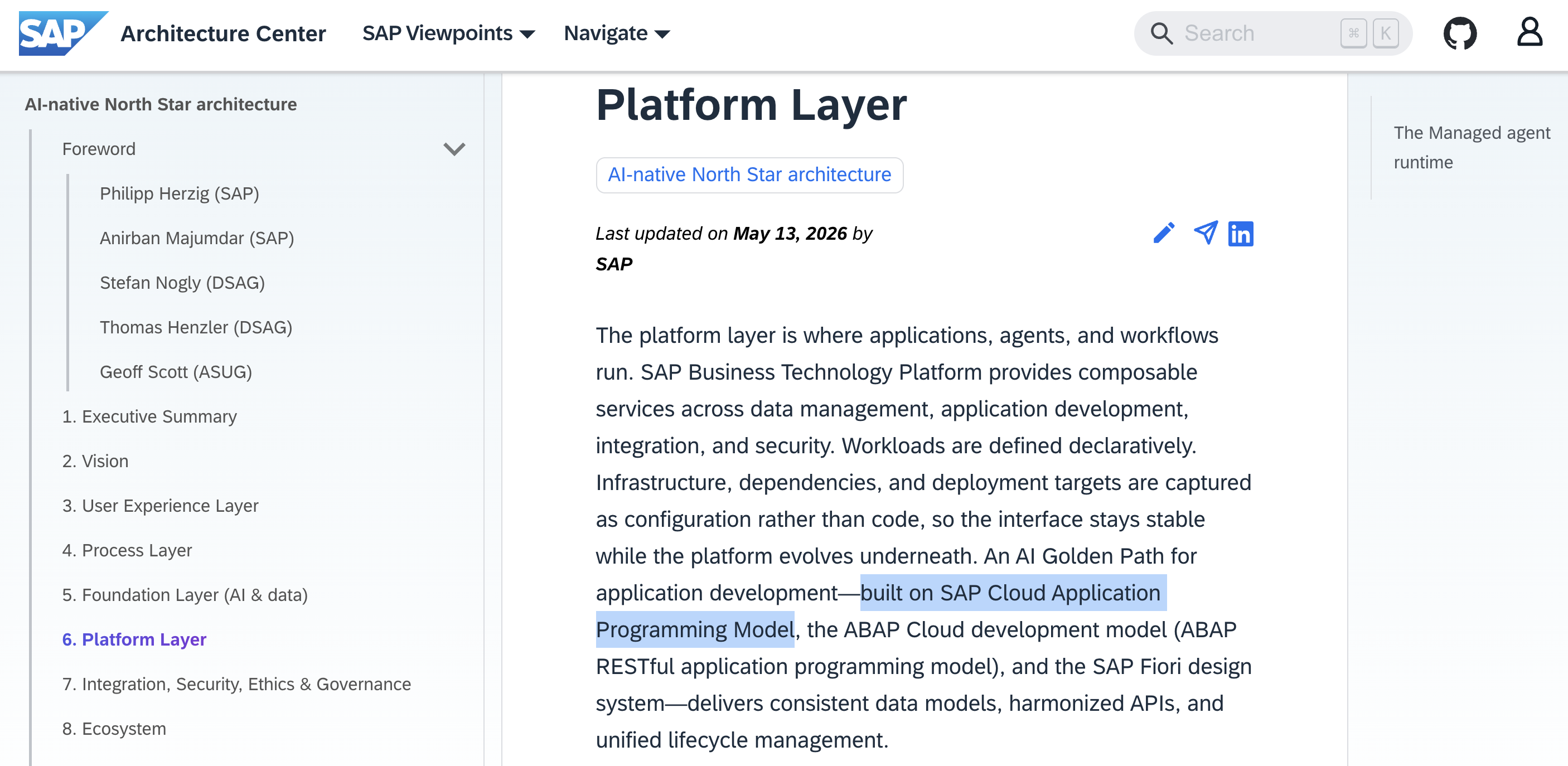Open Geoff Scott (ASUG) foreword
Viewport: 1568px width, 766px height.
click(x=175, y=372)
